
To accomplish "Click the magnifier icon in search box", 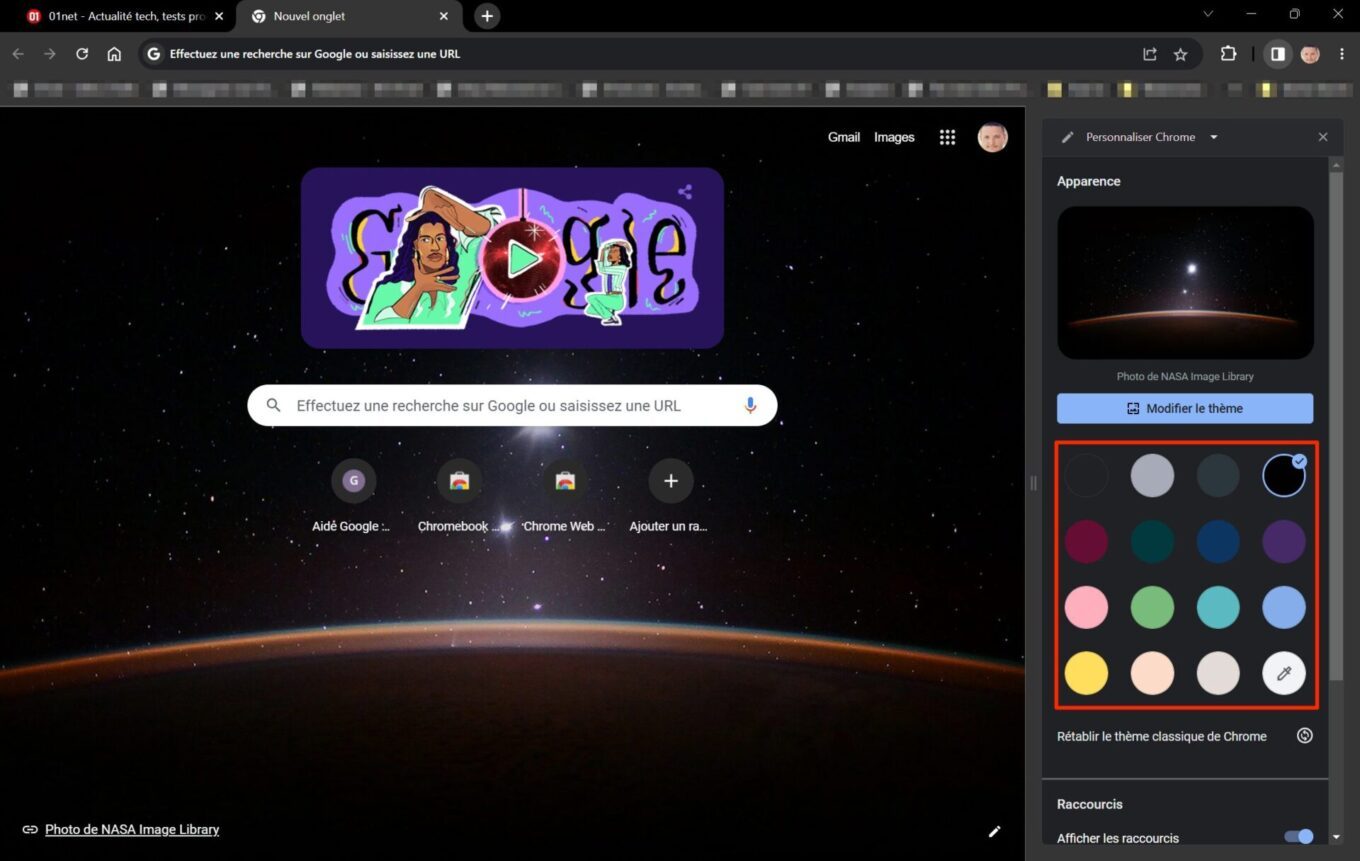I will click(273, 405).
